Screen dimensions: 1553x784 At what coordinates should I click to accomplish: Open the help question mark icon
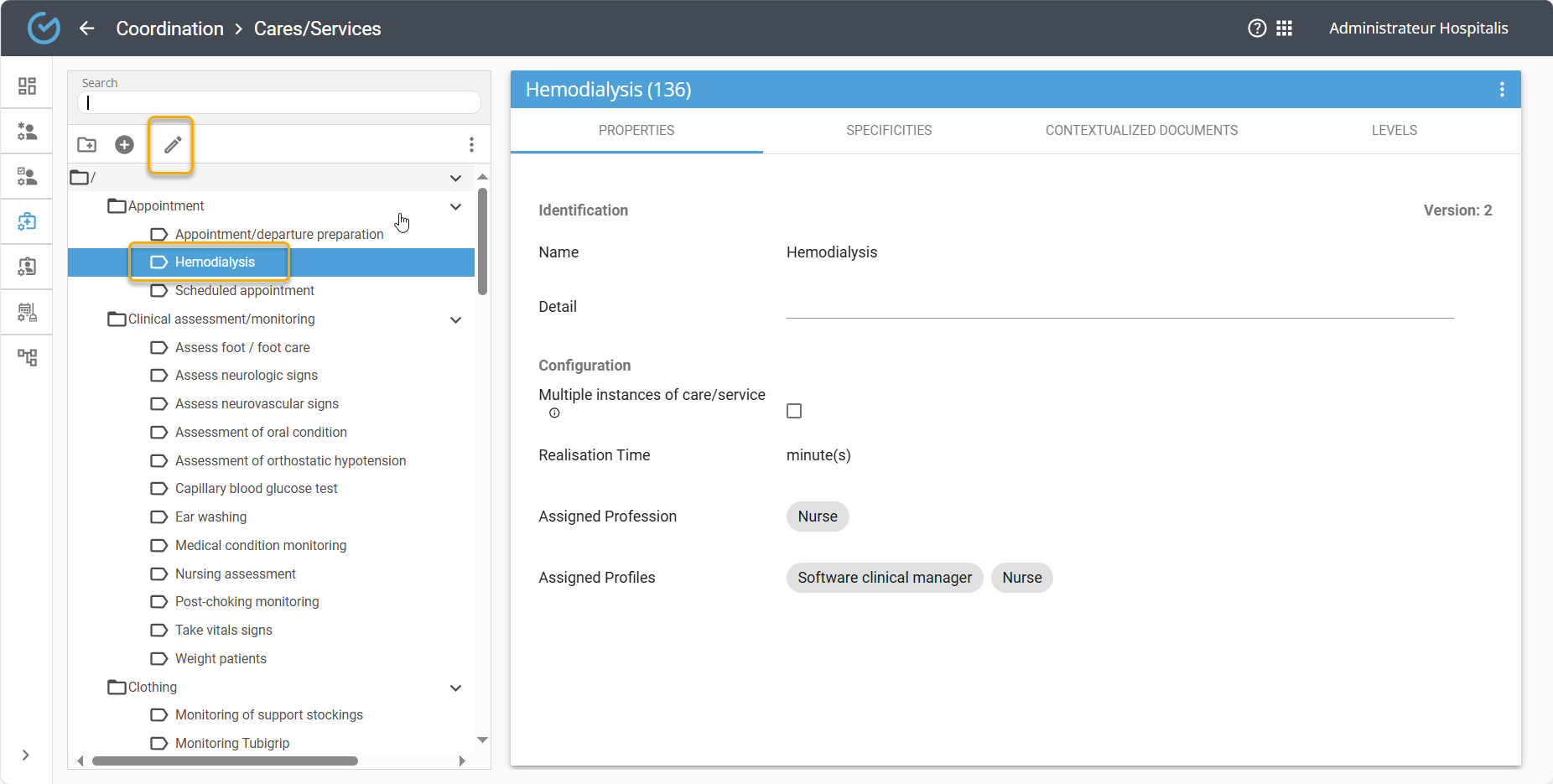pyautogui.click(x=1257, y=29)
